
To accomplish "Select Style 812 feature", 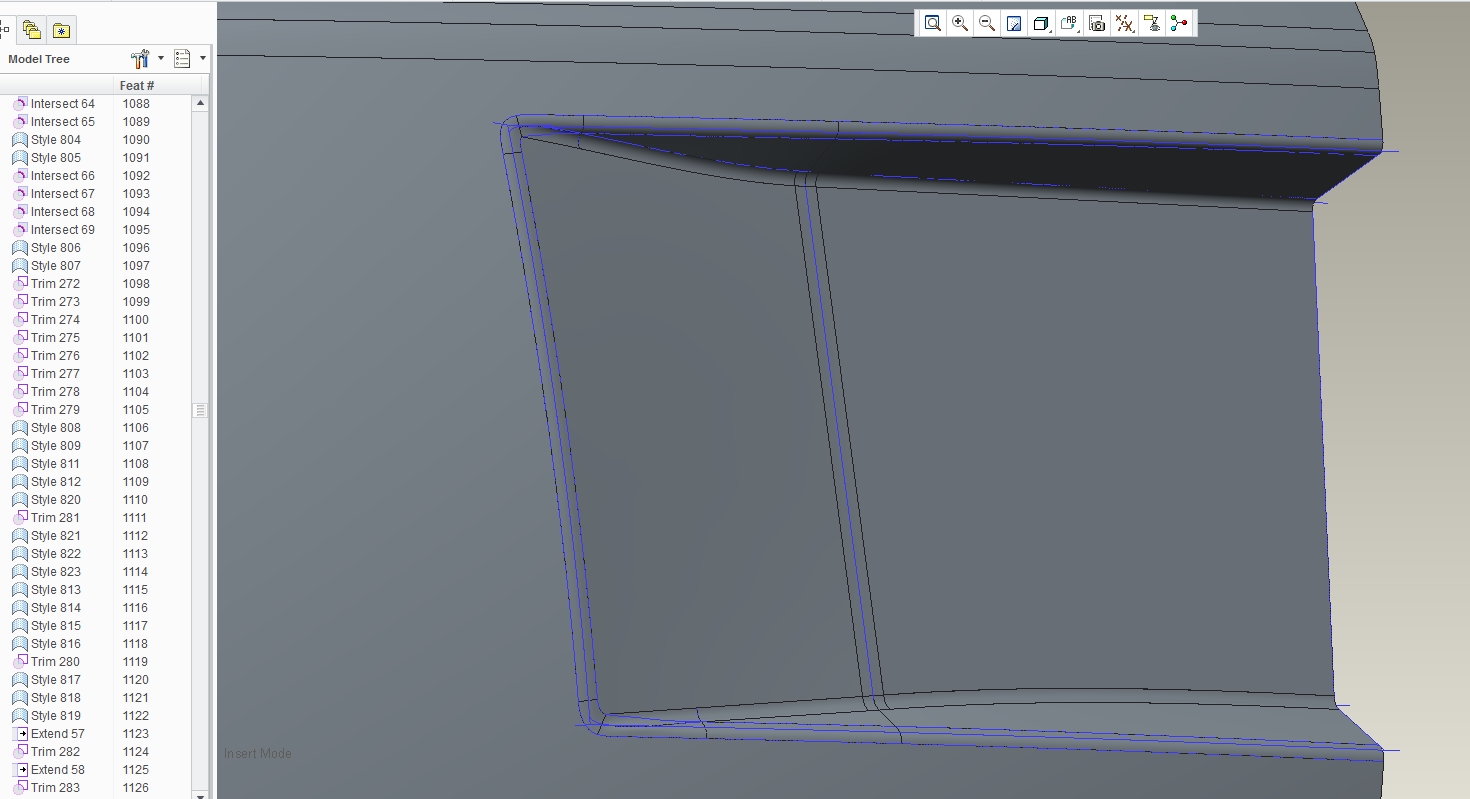I will [56, 482].
